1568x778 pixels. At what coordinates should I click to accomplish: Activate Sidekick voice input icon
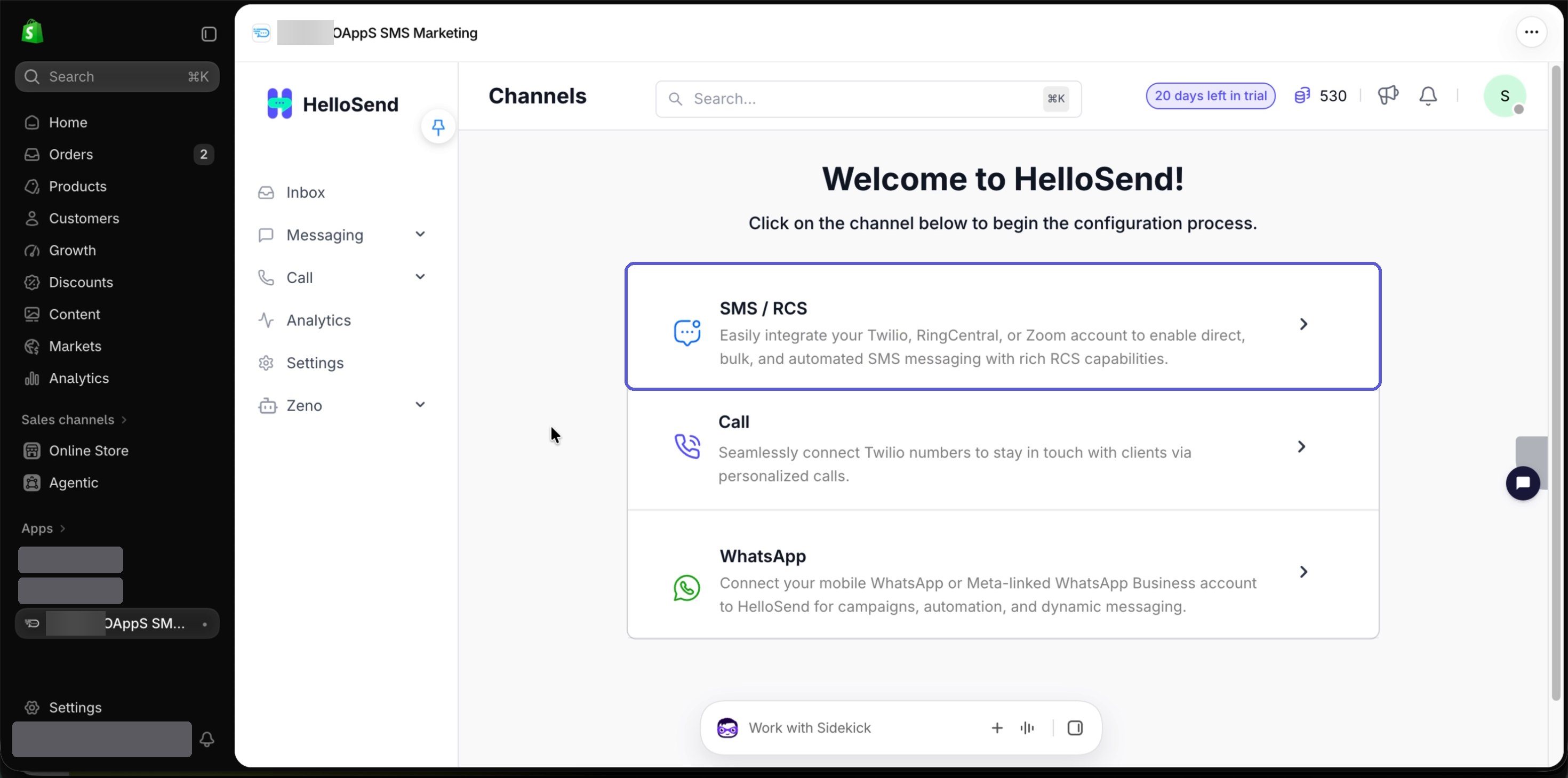click(1027, 727)
